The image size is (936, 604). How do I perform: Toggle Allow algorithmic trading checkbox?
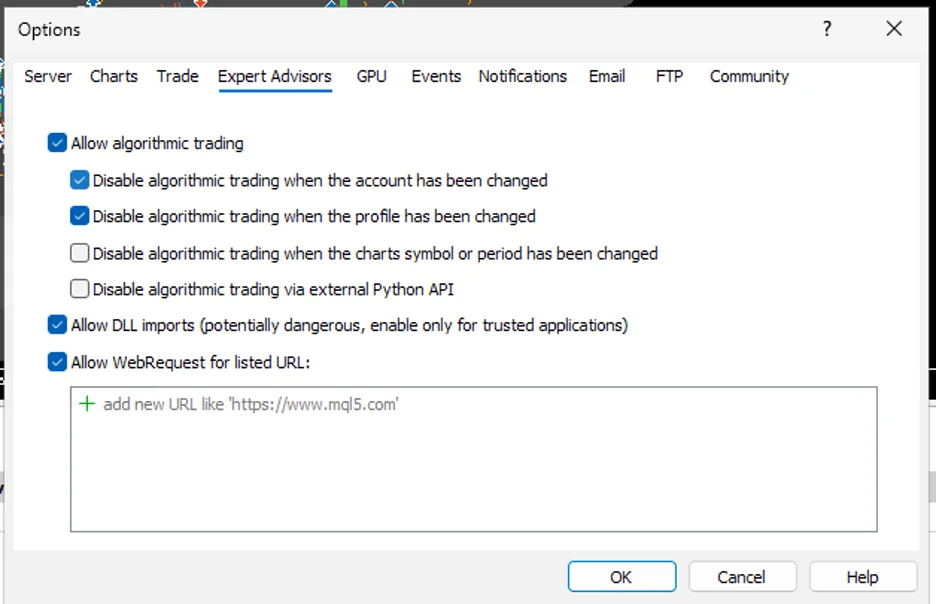(57, 143)
